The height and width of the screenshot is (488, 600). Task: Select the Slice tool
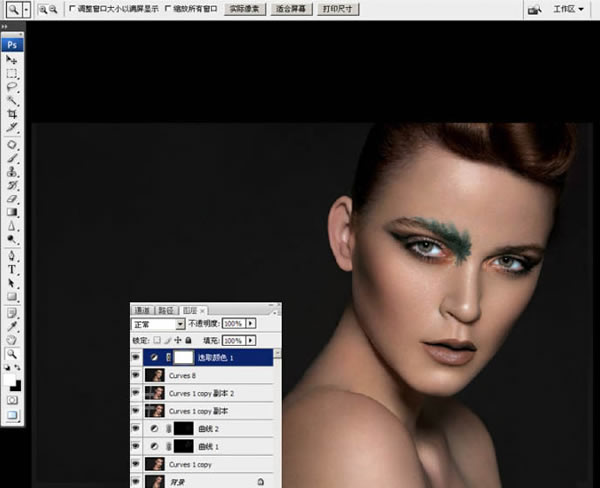pyautogui.click(x=11, y=127)
